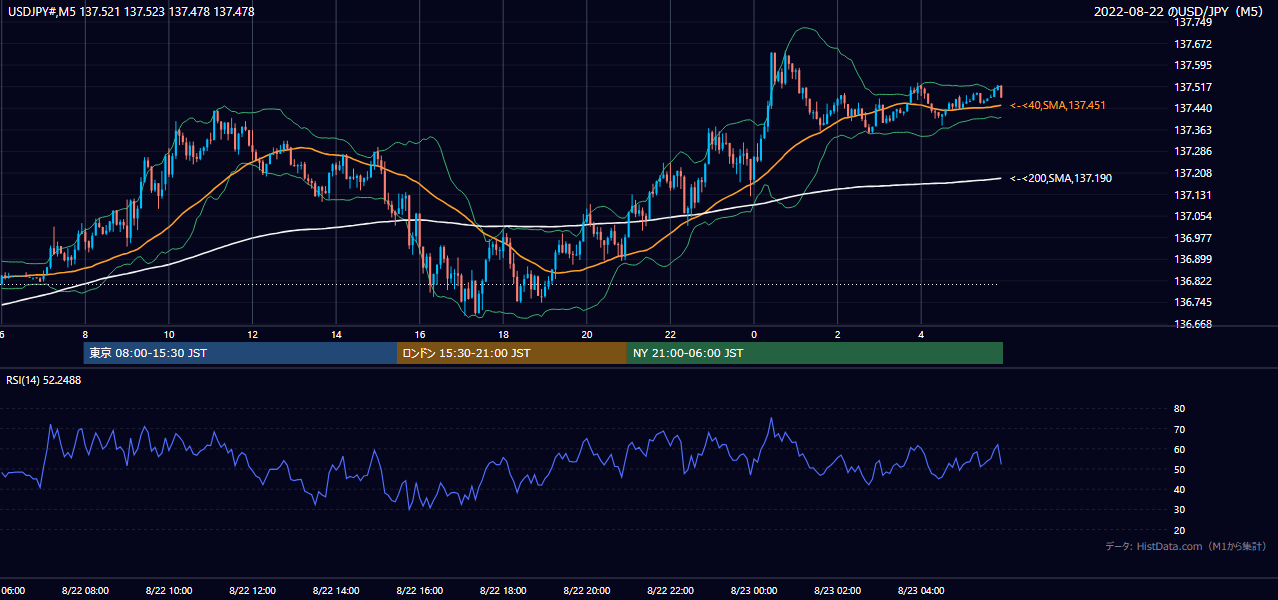
Task: Click the RSI scale level 50
Action: click(1180, 469)
